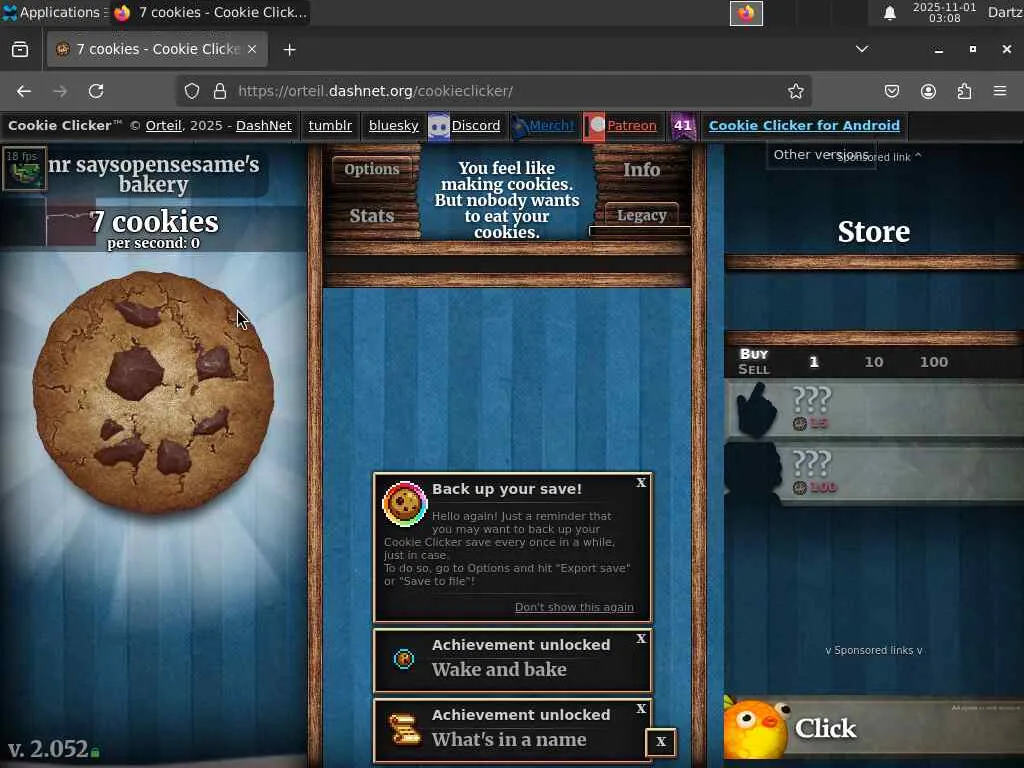1024x768 pixels.
Task: Open the Discord link
Action: pyautogui.click(x=475, y=125)
